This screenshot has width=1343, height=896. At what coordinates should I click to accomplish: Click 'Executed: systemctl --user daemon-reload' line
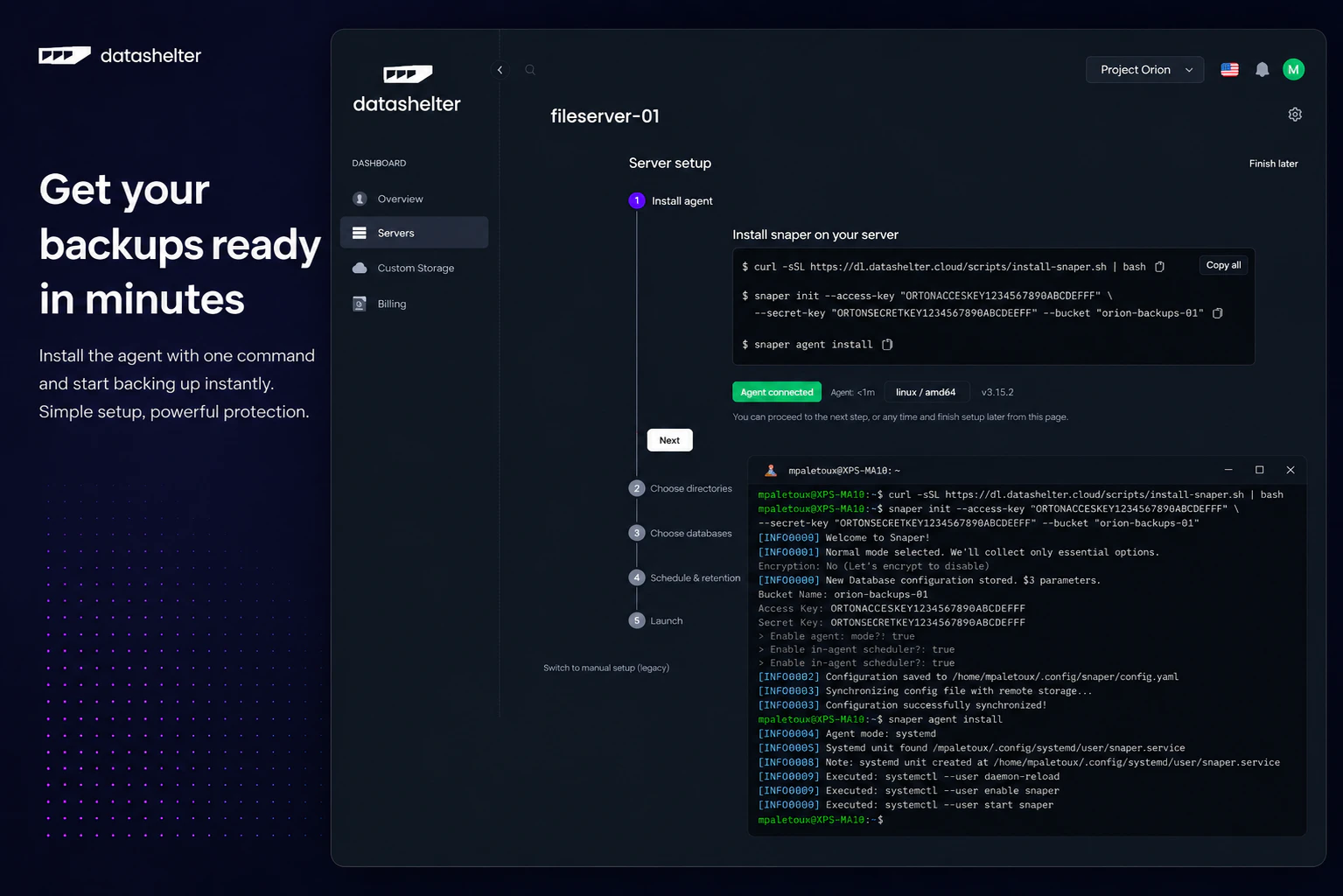[x=908, y=777]
